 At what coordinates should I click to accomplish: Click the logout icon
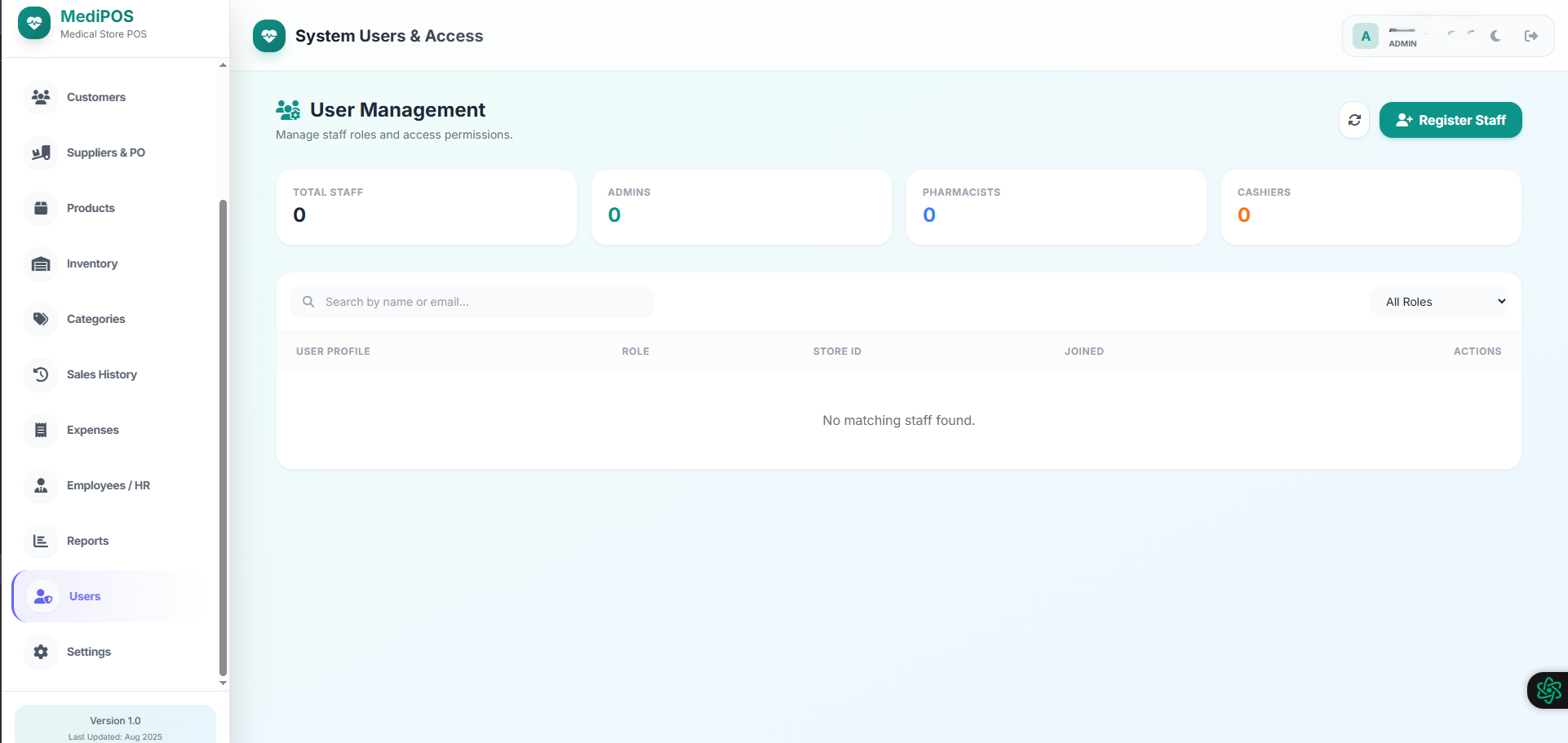coord(1531,36)
